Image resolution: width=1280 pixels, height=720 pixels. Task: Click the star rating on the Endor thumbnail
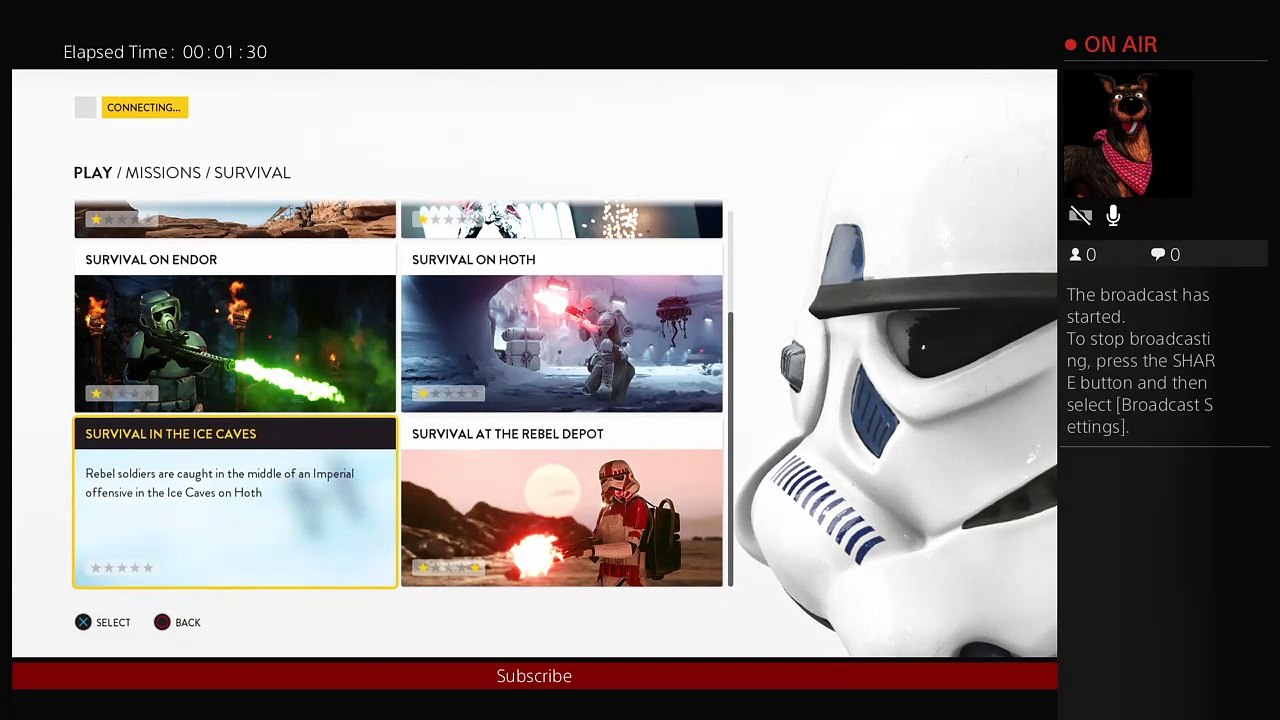click(121, 393)
